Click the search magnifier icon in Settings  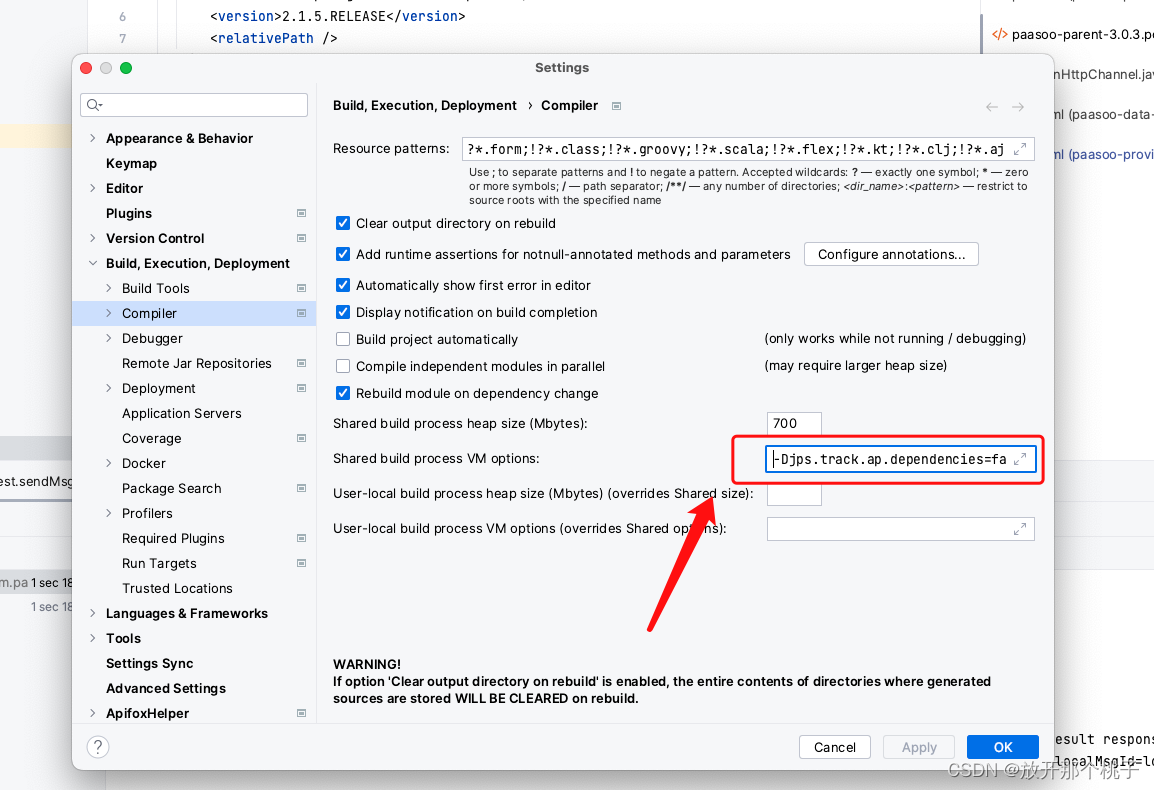tap(93, 105)
